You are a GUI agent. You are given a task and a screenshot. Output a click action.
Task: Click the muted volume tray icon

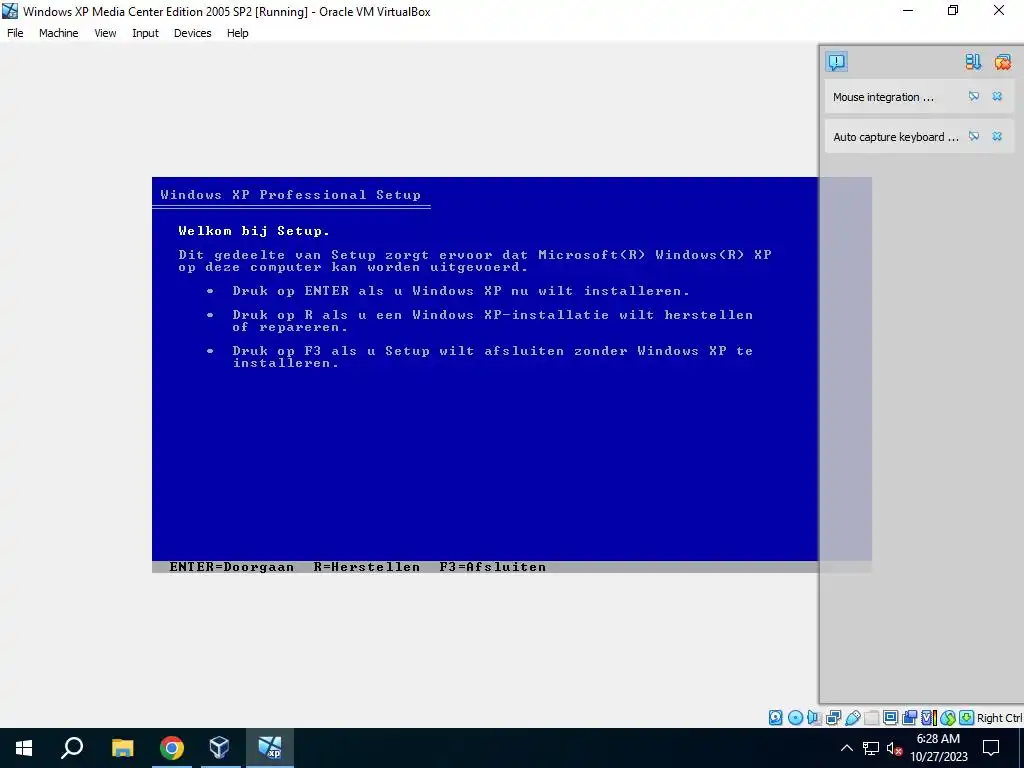point(895,748)
